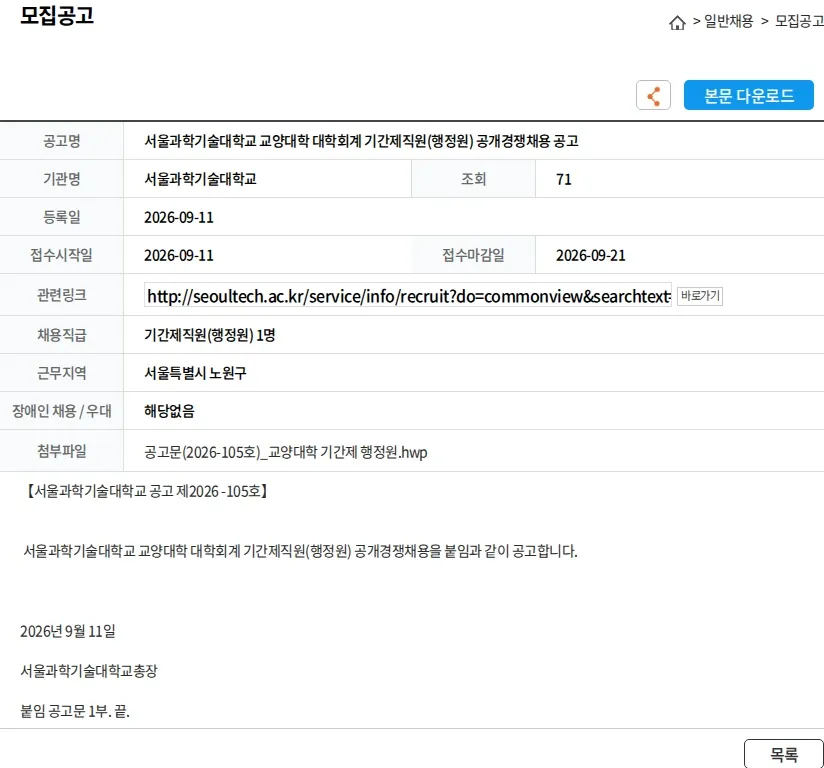Click the 접수마감일 label cell
This screenshot has width=824, height=768.
pos(473,255)
